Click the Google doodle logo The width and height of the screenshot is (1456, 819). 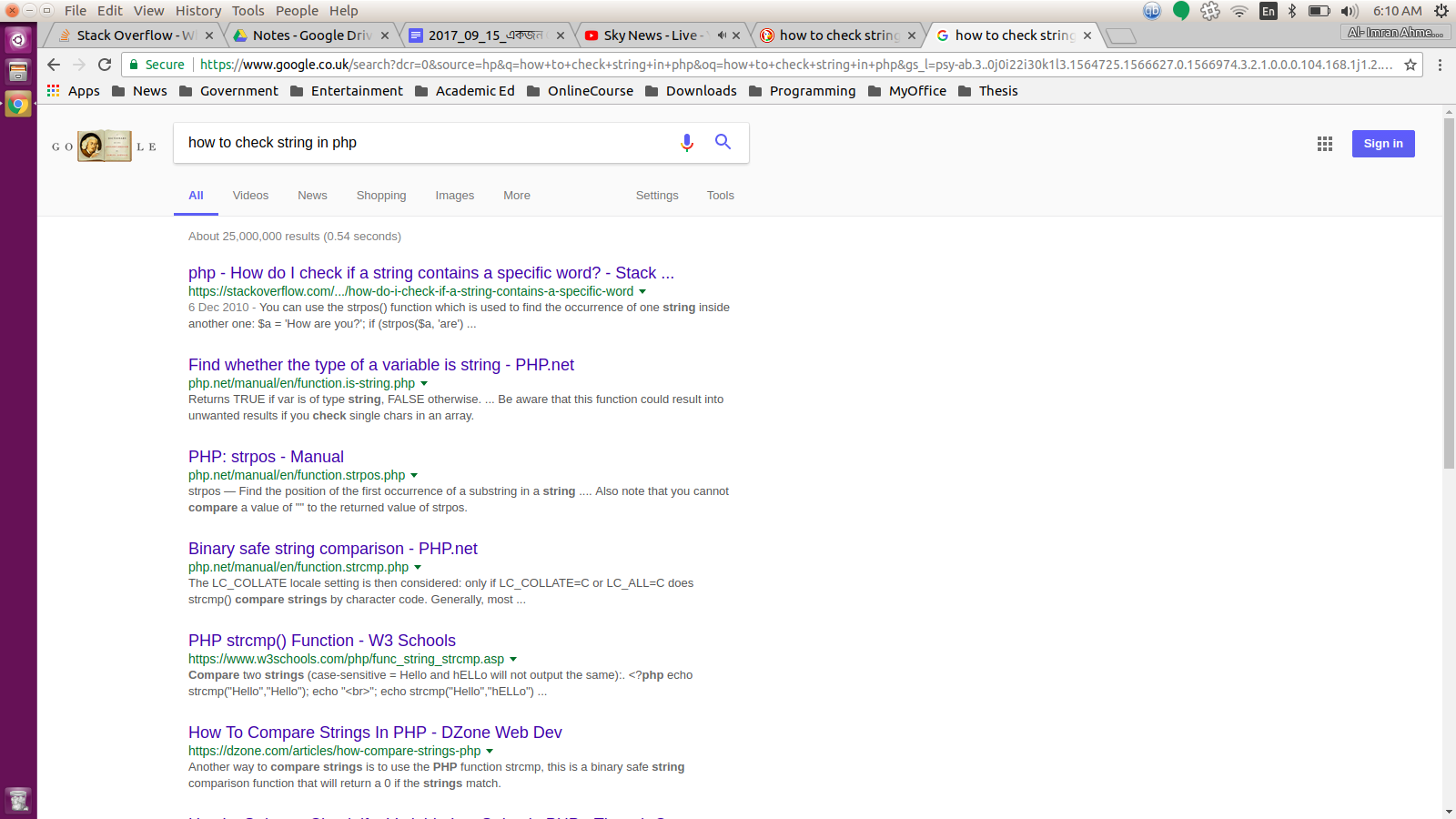[104, 146]
